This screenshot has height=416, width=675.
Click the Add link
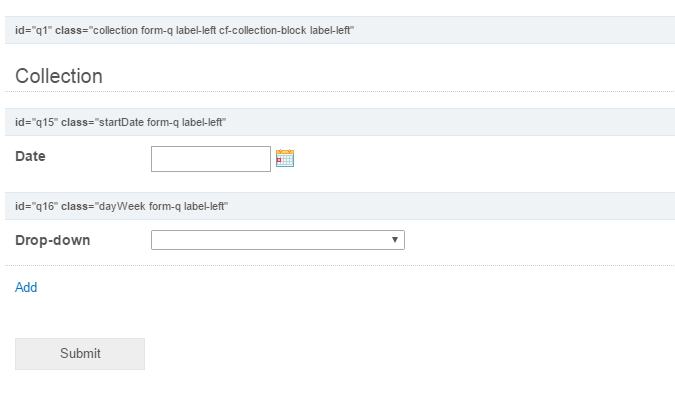click(x=26, y=287)
